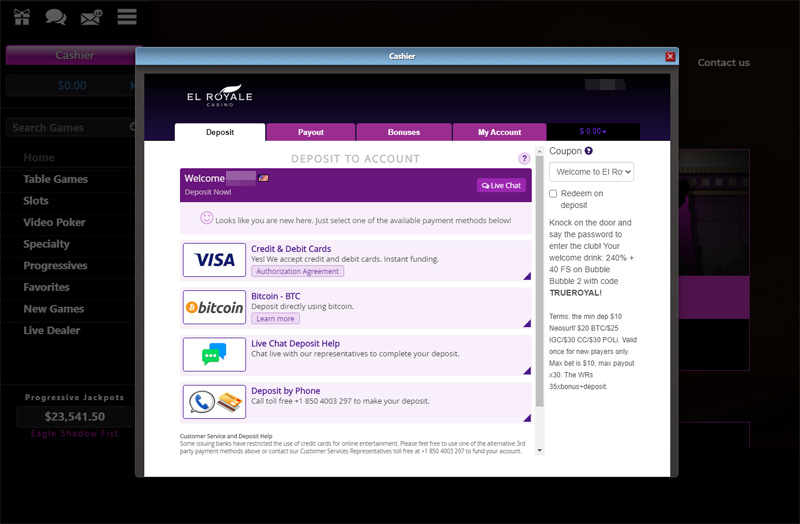The width and height of the screenshot is (800, 524).
Task: Open New Games category
Action: click(54, 309)
